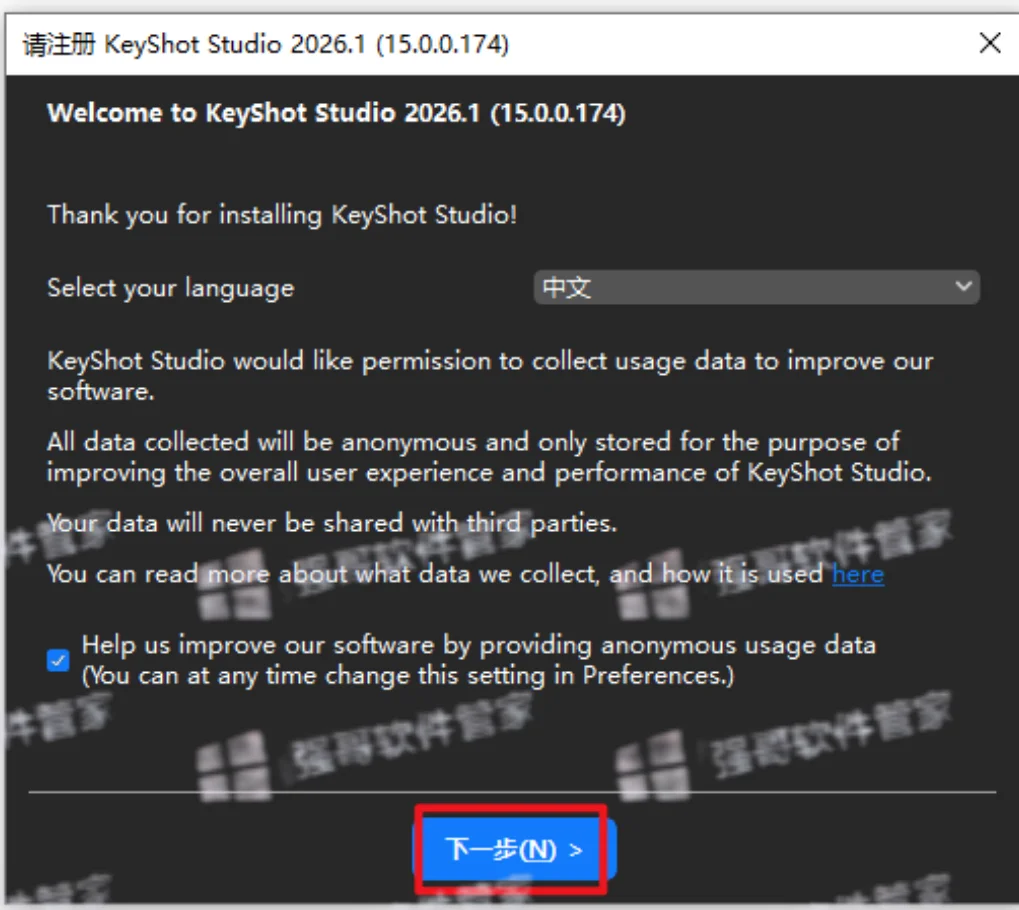1019x910 pixels.
Task: Uncheck the anonymous usage data checkbox
Action: click(x=58, y=660)
